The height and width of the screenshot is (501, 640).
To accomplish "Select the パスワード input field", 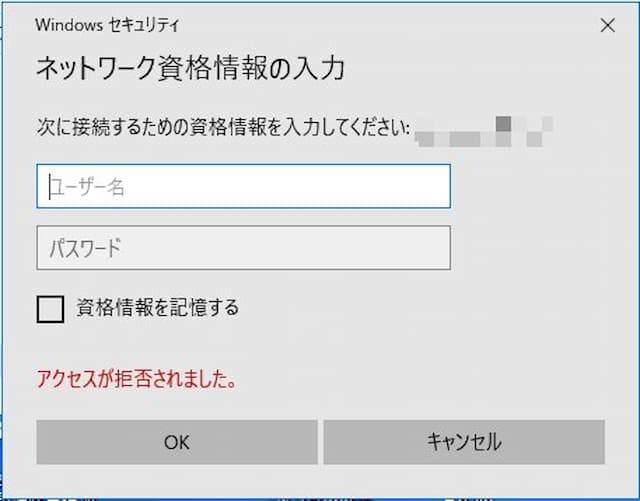I will 244,248.
